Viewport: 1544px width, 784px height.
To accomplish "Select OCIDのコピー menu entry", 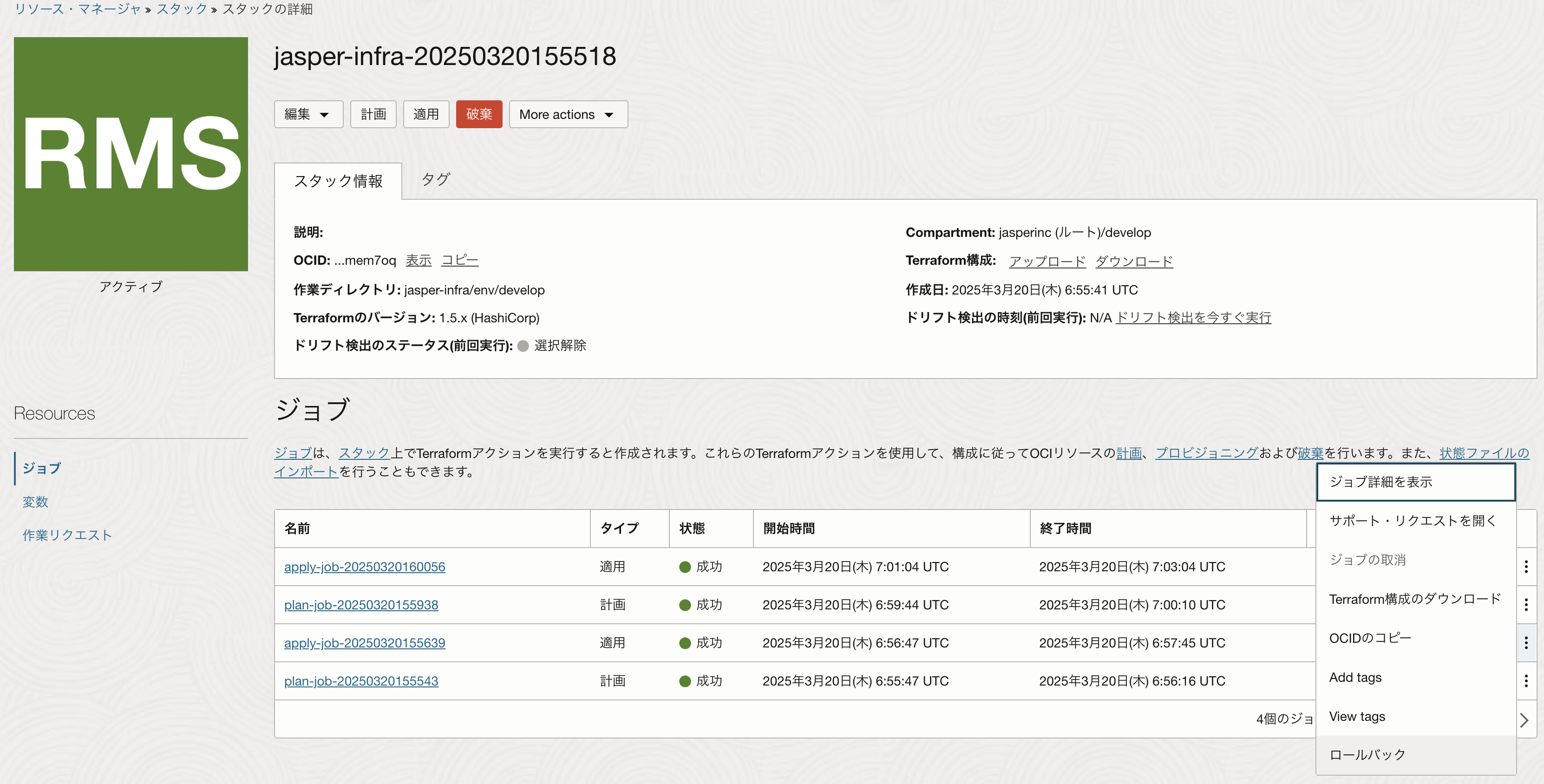I will click(x=1370, y=638).
